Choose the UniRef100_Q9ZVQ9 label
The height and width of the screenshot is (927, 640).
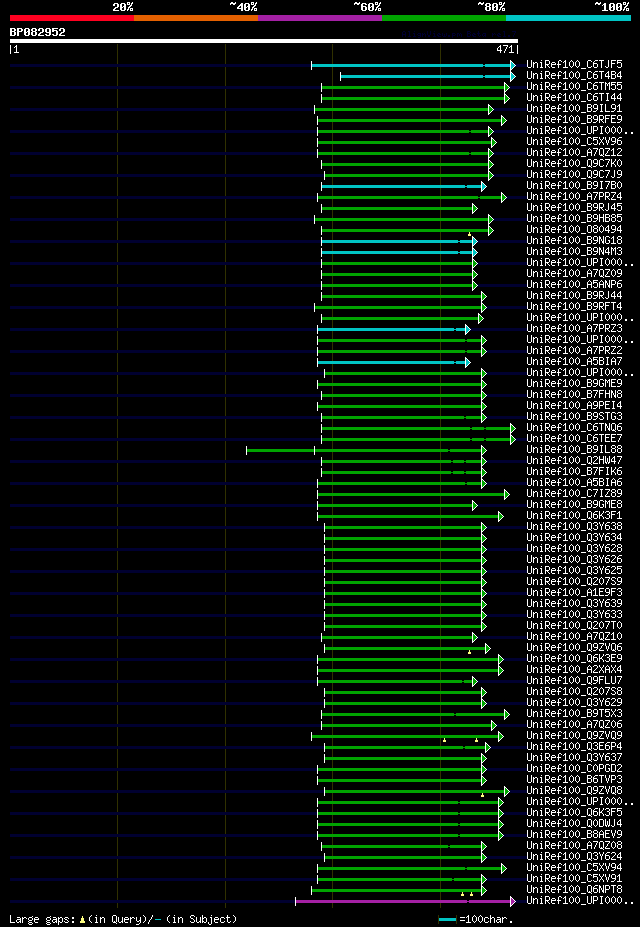pyautogui.click(x=574, y=737)
